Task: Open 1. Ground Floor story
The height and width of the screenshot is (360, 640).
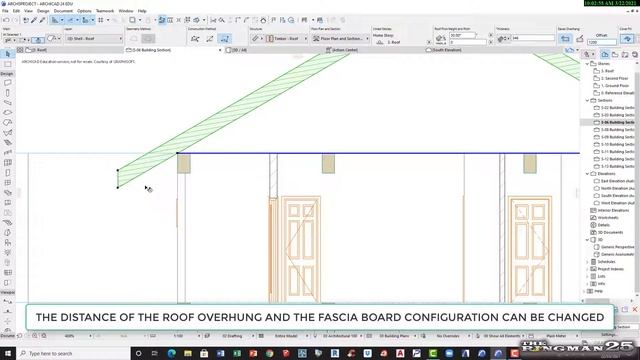Action: [x=611, y=86]
